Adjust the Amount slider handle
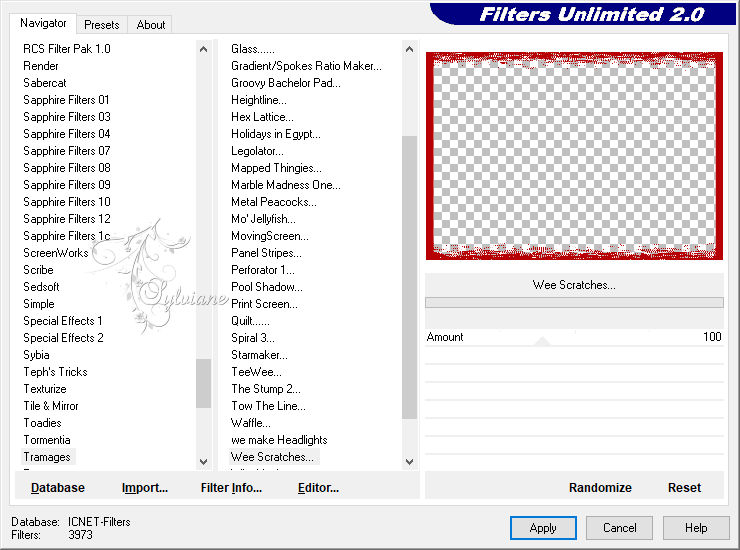 [x=542, y=341]
